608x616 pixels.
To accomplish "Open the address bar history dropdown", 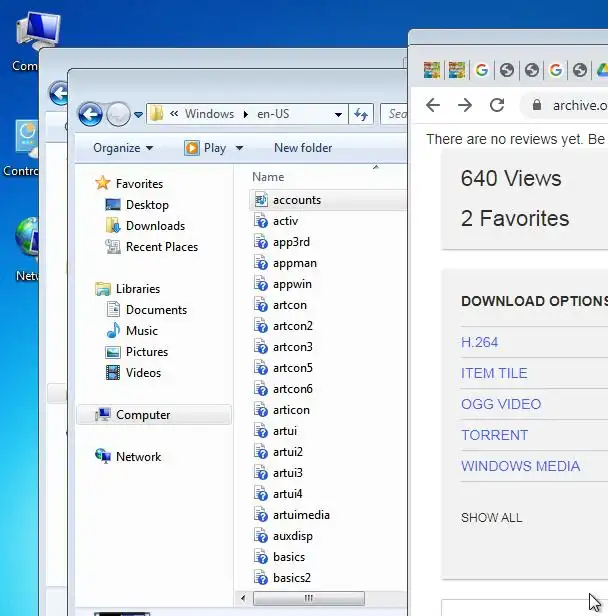I will [338, 115].
